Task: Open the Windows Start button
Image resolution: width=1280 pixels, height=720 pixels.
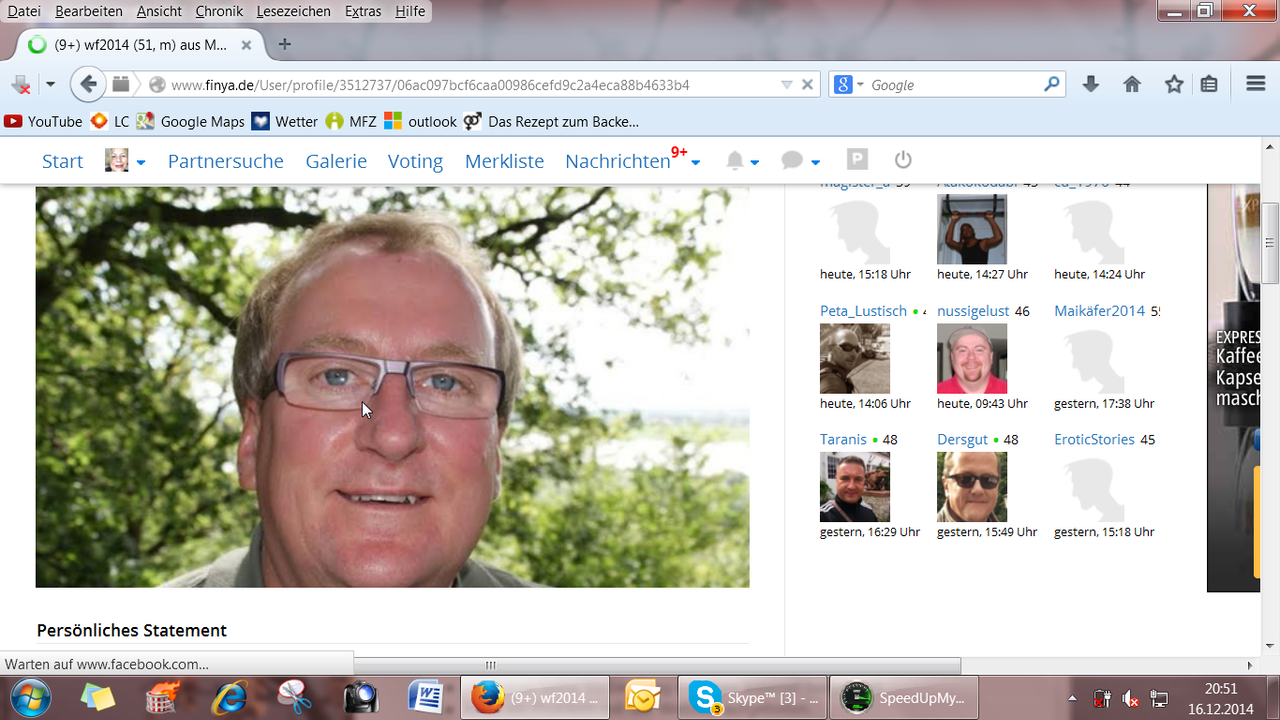Action: pos(30,697)
